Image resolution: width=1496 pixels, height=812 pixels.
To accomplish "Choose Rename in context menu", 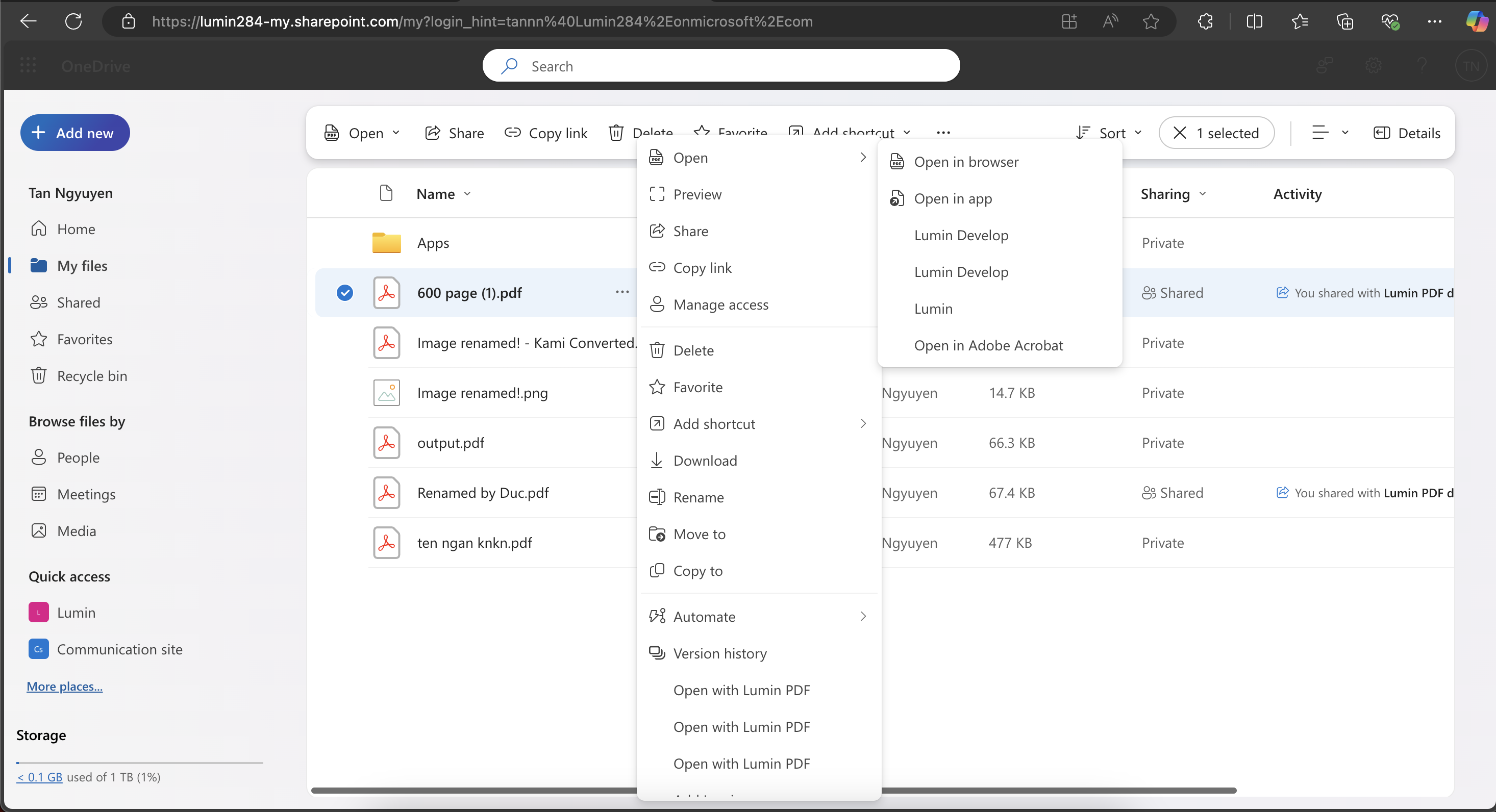I will 758,497.
